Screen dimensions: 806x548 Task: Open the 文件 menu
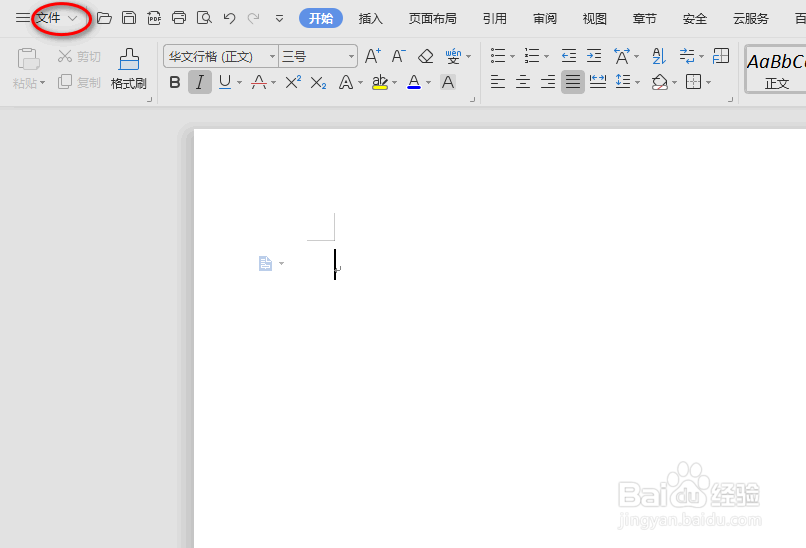coord(48,19)
